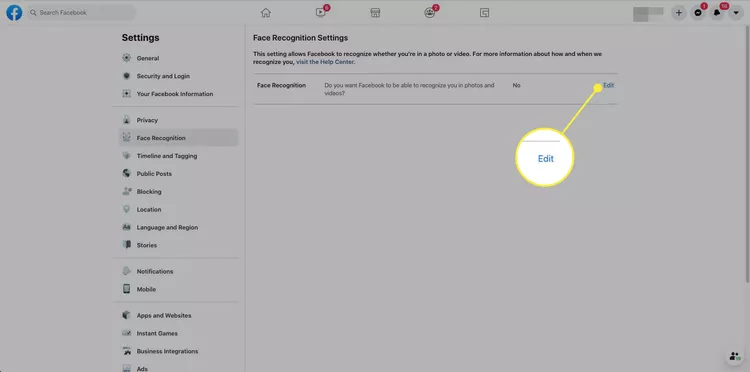The image size is (750, 372).
Task: Click the Search Facebook field
Action: tap(81, 13)
